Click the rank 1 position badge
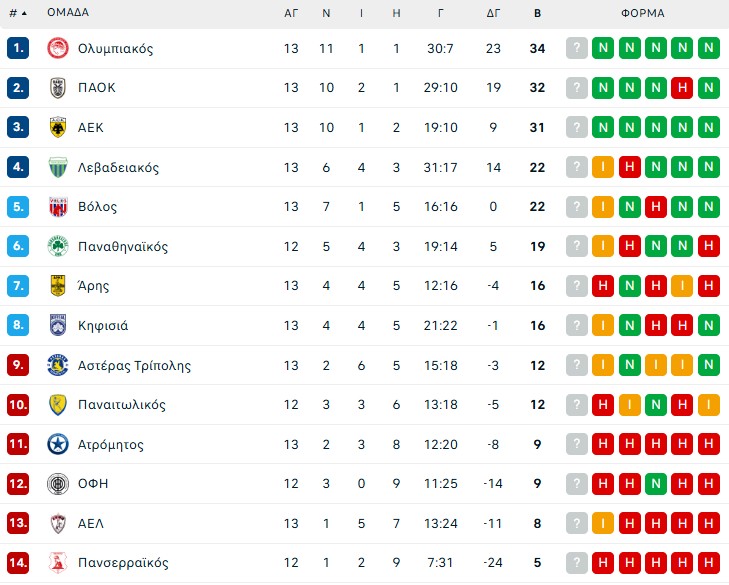The width and height of the screenshot is (729, 585). [x=18, y=48]
